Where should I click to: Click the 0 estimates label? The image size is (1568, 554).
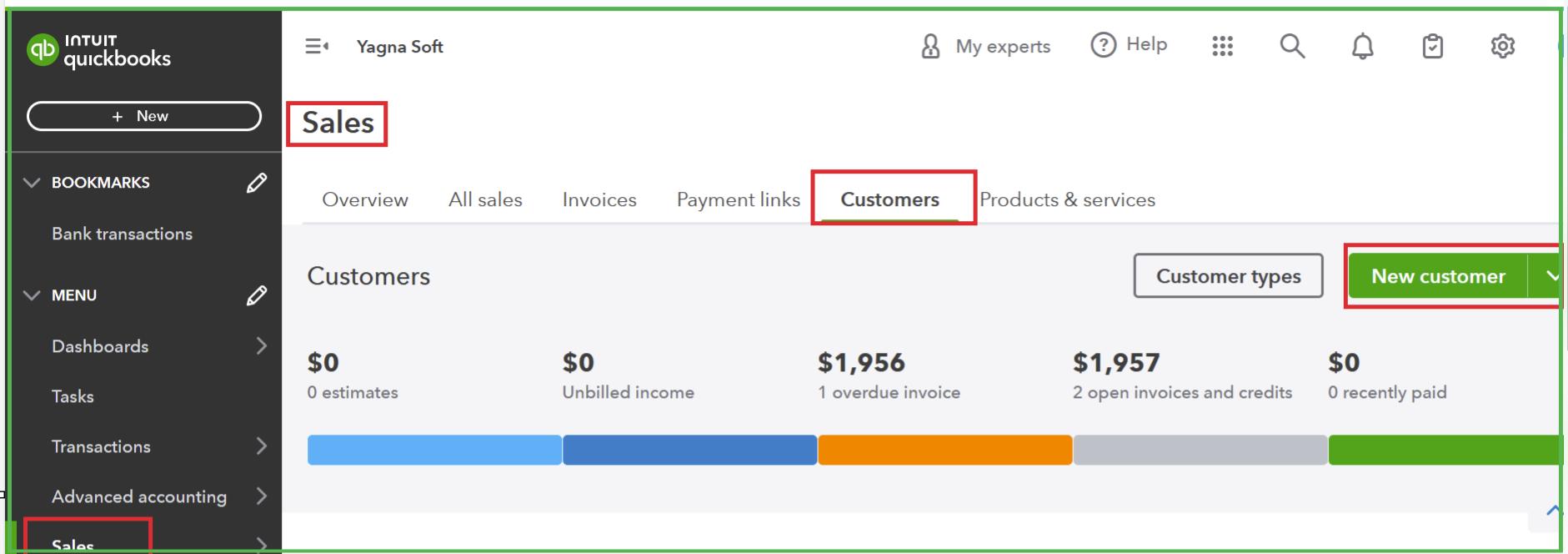click(x=353, y=392)
